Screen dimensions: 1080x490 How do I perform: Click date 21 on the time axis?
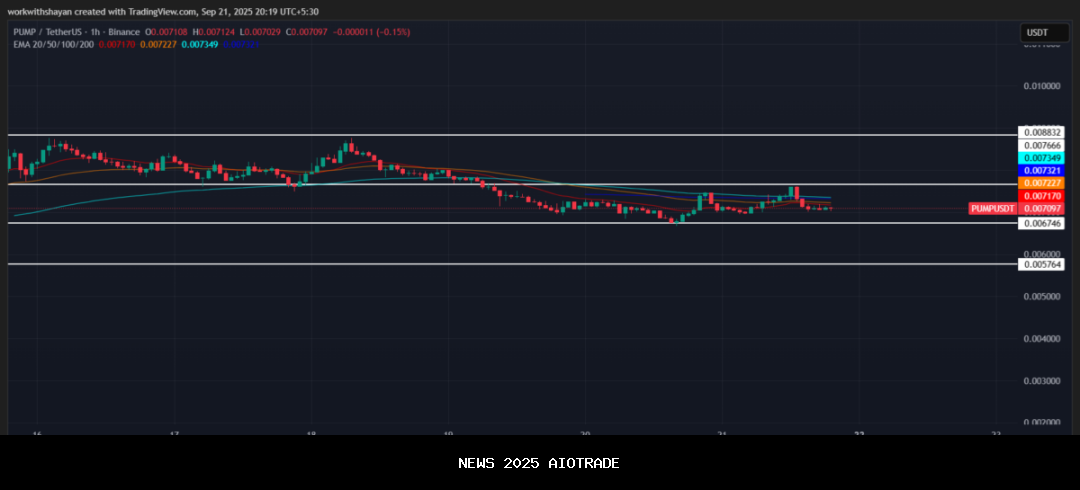[723, 432]
